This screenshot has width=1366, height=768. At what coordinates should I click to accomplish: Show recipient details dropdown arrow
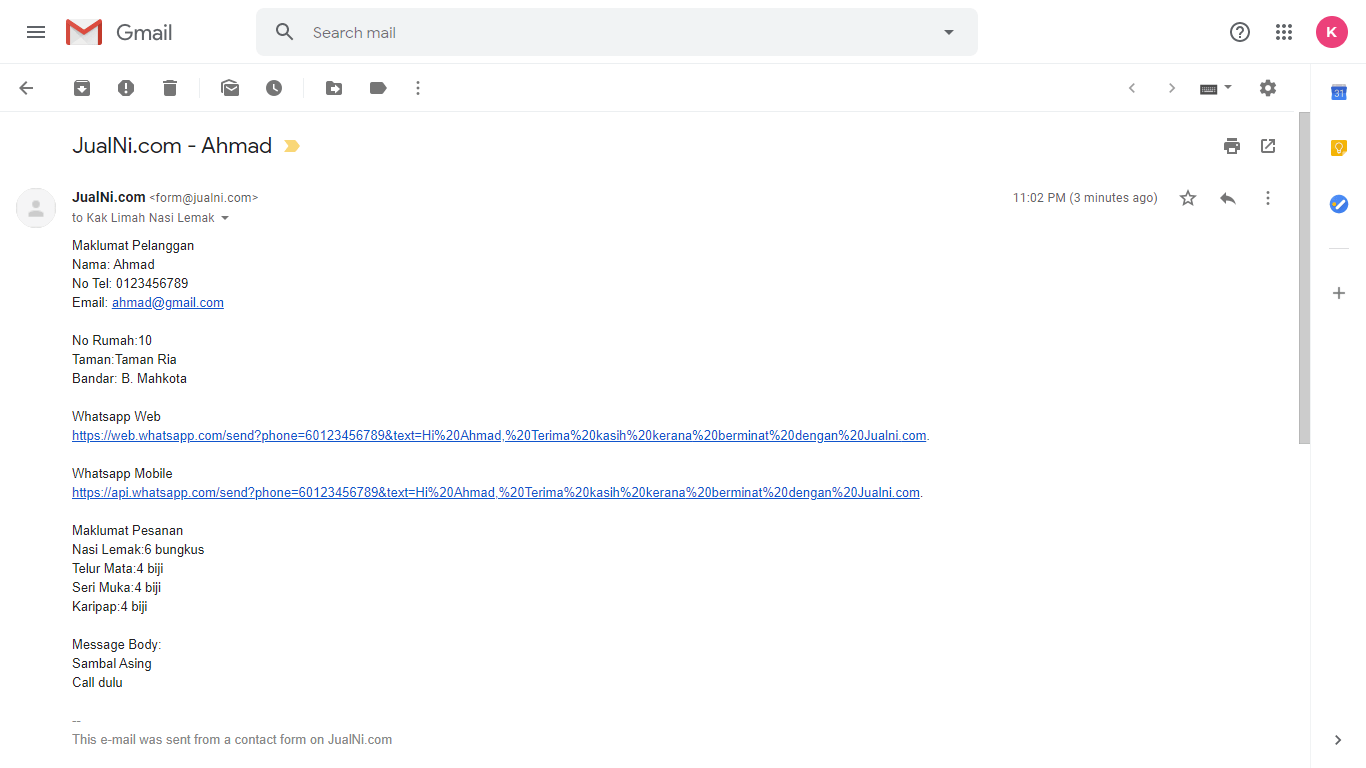pos(225,218)
